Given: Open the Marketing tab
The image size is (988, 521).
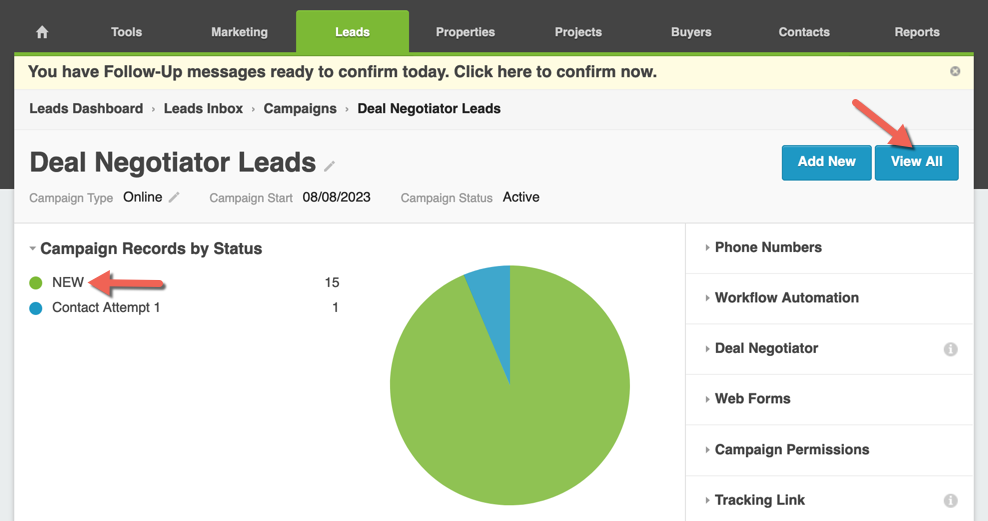Looking at the screenshot, I should pyautogui.click(x=239, y=32).
